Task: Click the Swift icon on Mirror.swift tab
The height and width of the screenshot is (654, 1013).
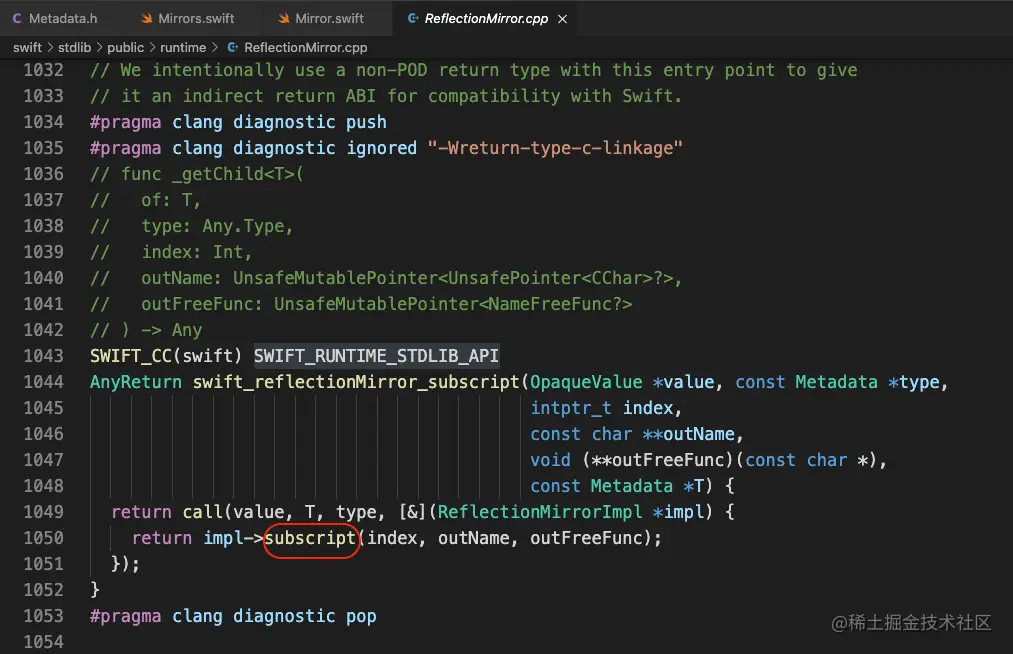Action: tap(284, 18)
